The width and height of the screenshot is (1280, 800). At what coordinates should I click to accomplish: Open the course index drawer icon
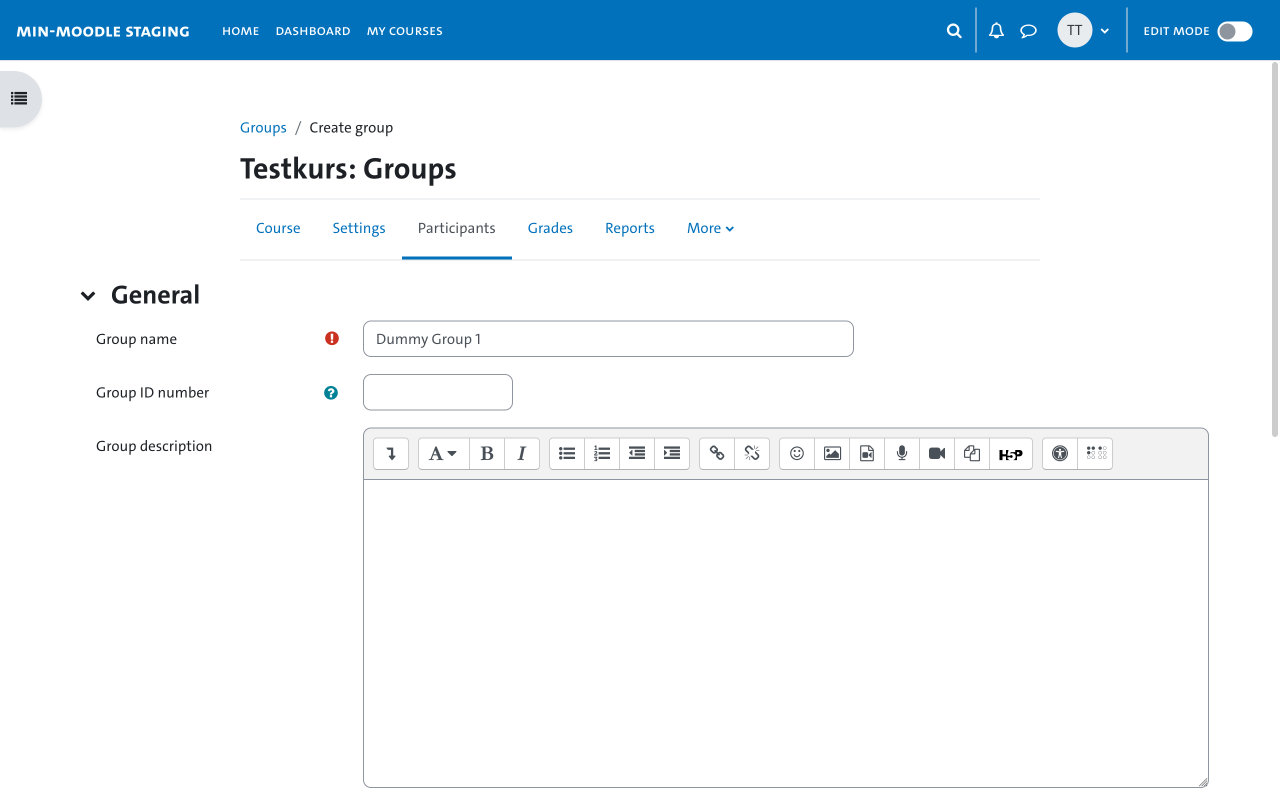click(x=18, y=99)
